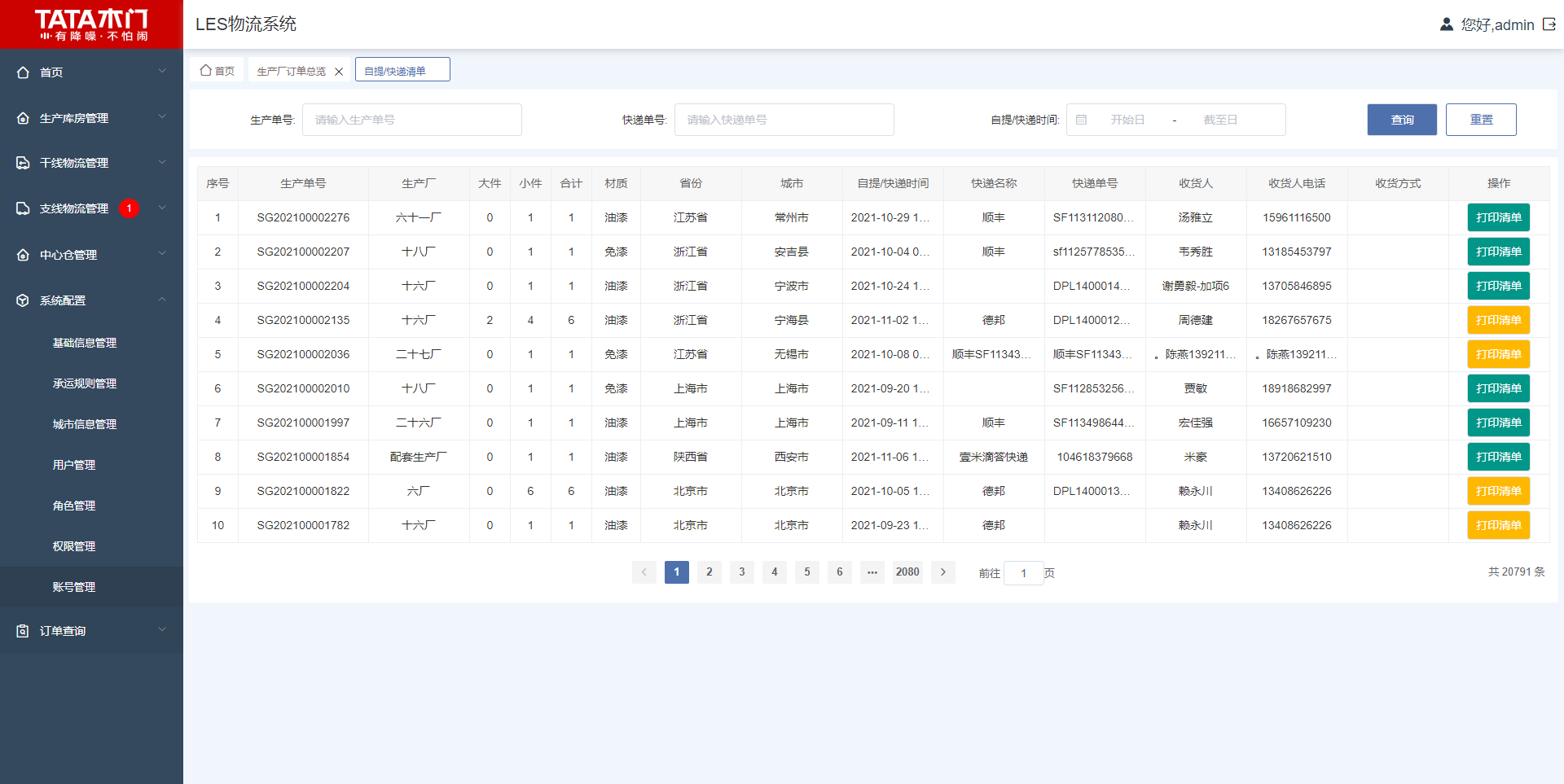Expand the 支线物流管理 menu chevron
Screen dimensions: 1564x784
tap(162, 208)
